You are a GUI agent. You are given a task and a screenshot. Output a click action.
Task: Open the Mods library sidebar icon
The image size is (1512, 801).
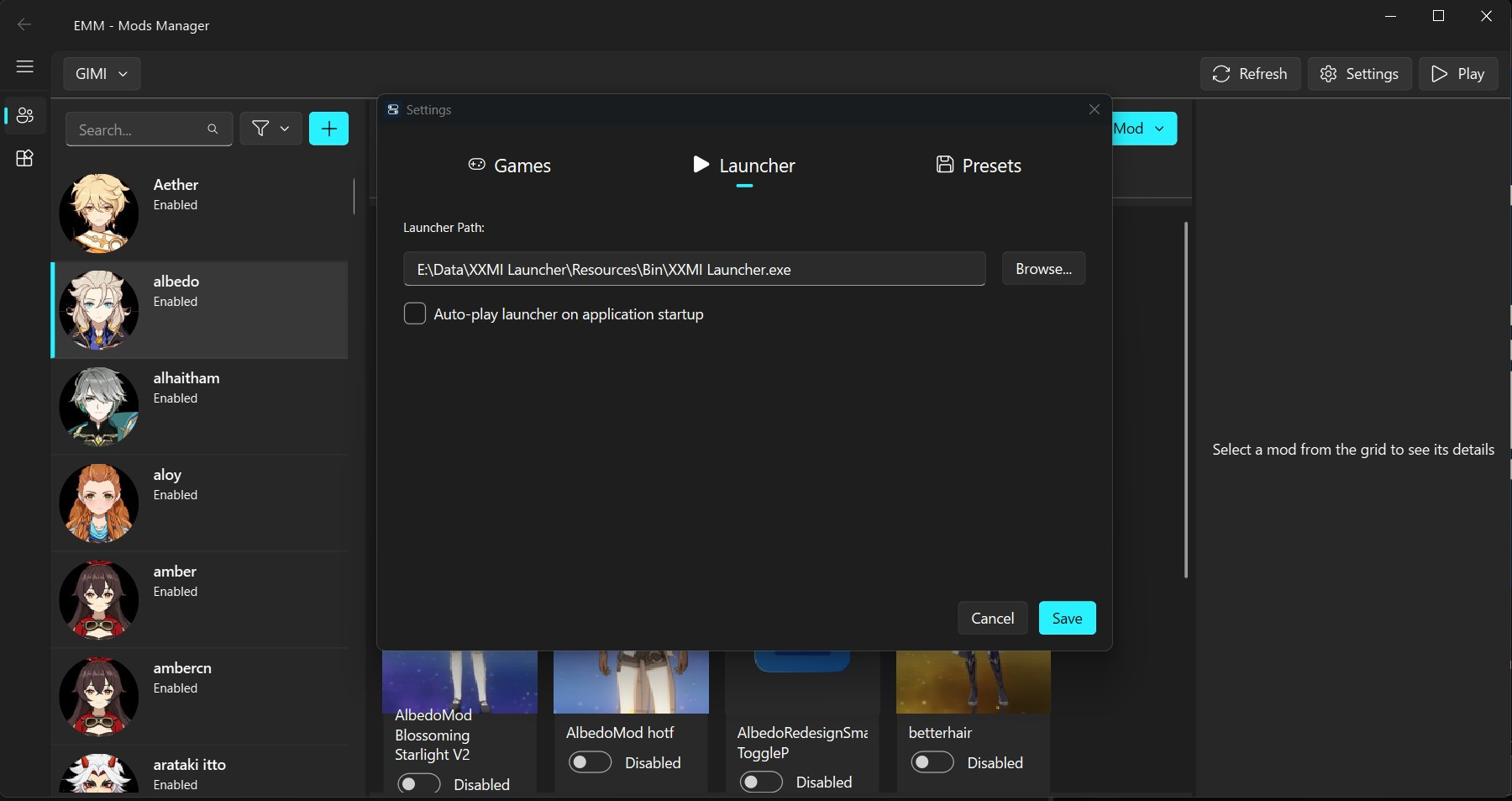coord(24,158)
